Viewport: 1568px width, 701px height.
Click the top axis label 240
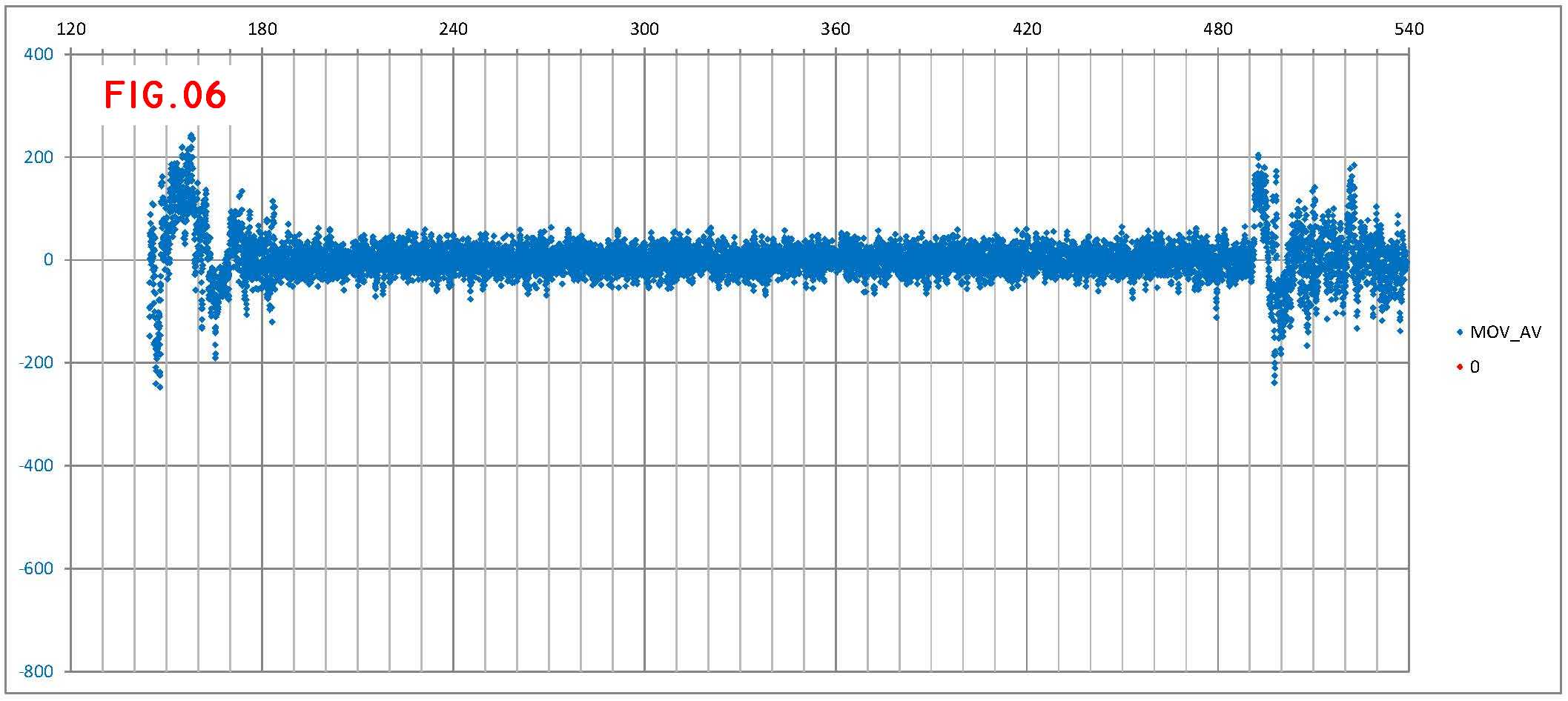(x=454, y=29)
